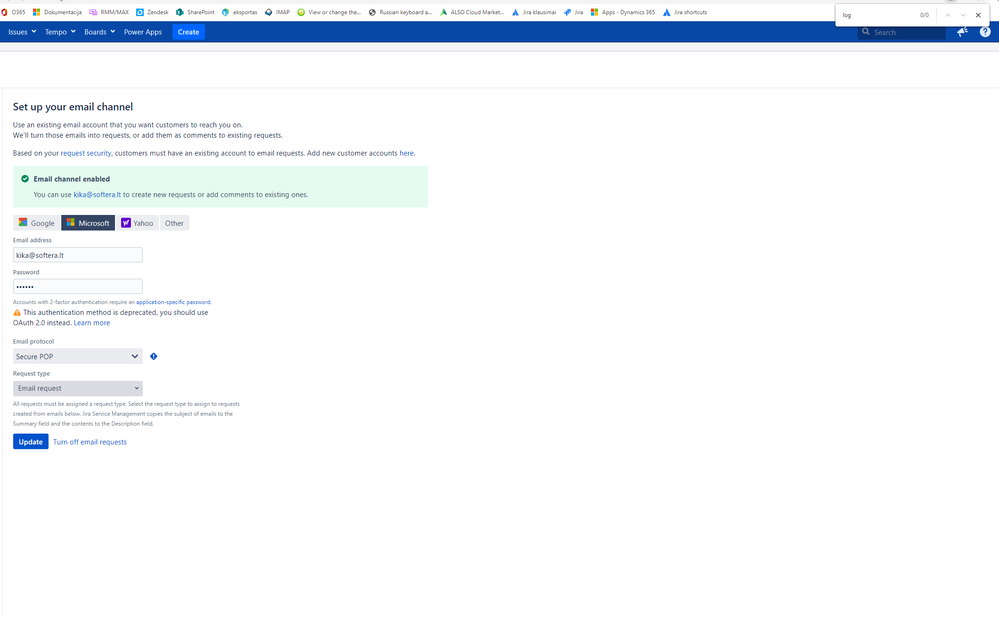
Task: Open the ALSO Cloud Marketplace bookmark
Action: pyautogui.click(x=472, y=12)
